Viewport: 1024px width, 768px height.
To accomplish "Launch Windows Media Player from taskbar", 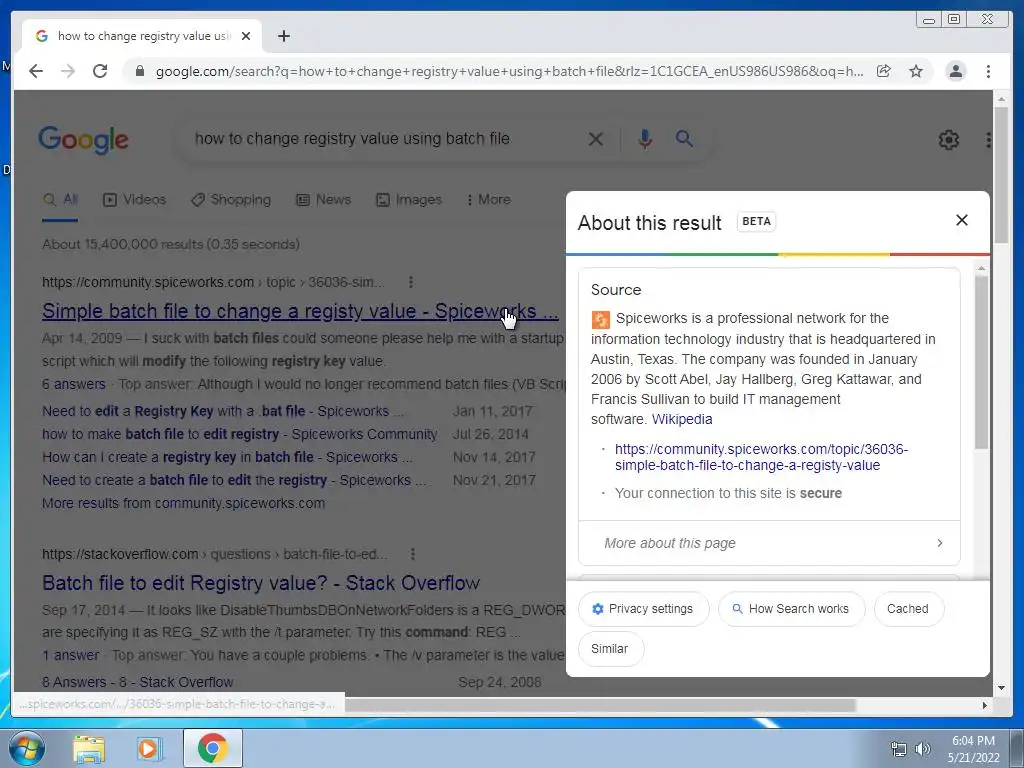I will tap(150, 749).
